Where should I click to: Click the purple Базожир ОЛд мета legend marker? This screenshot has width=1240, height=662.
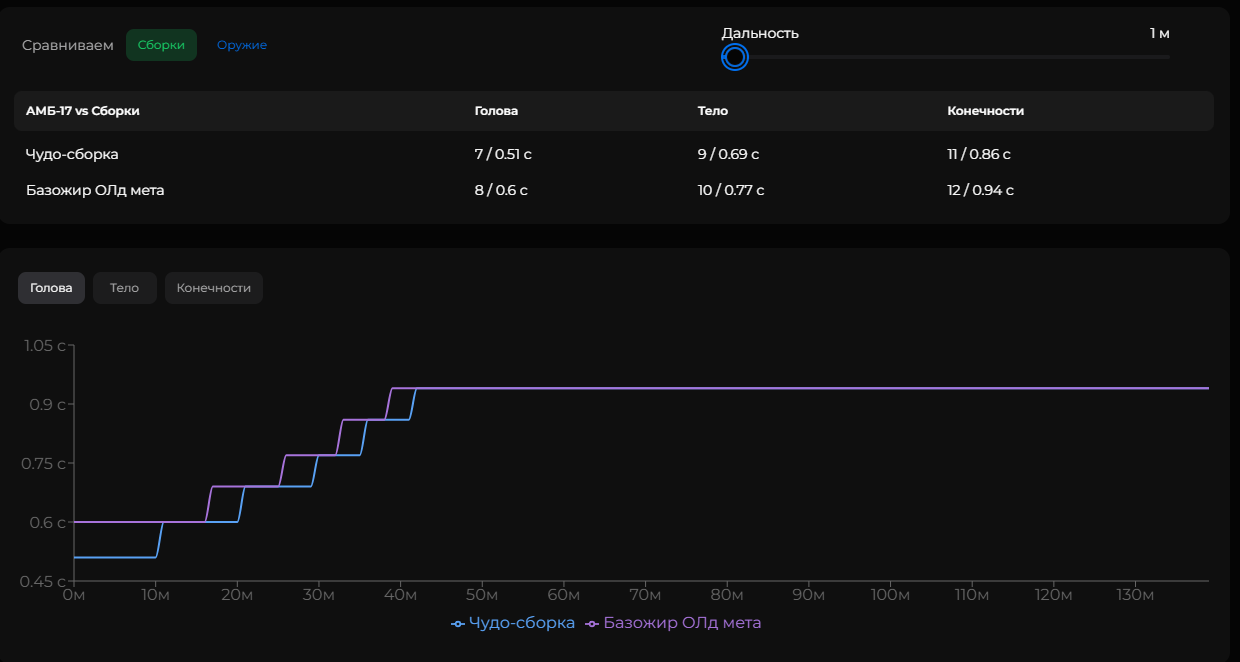coord(592,623)
